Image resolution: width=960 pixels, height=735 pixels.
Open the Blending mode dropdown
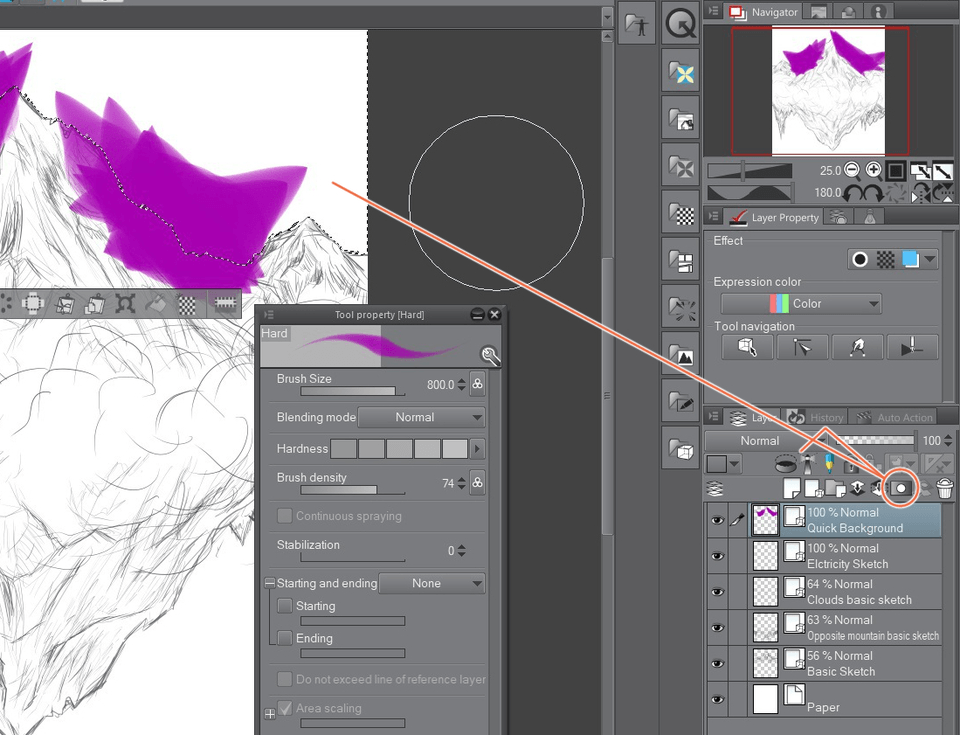[421, 417]
